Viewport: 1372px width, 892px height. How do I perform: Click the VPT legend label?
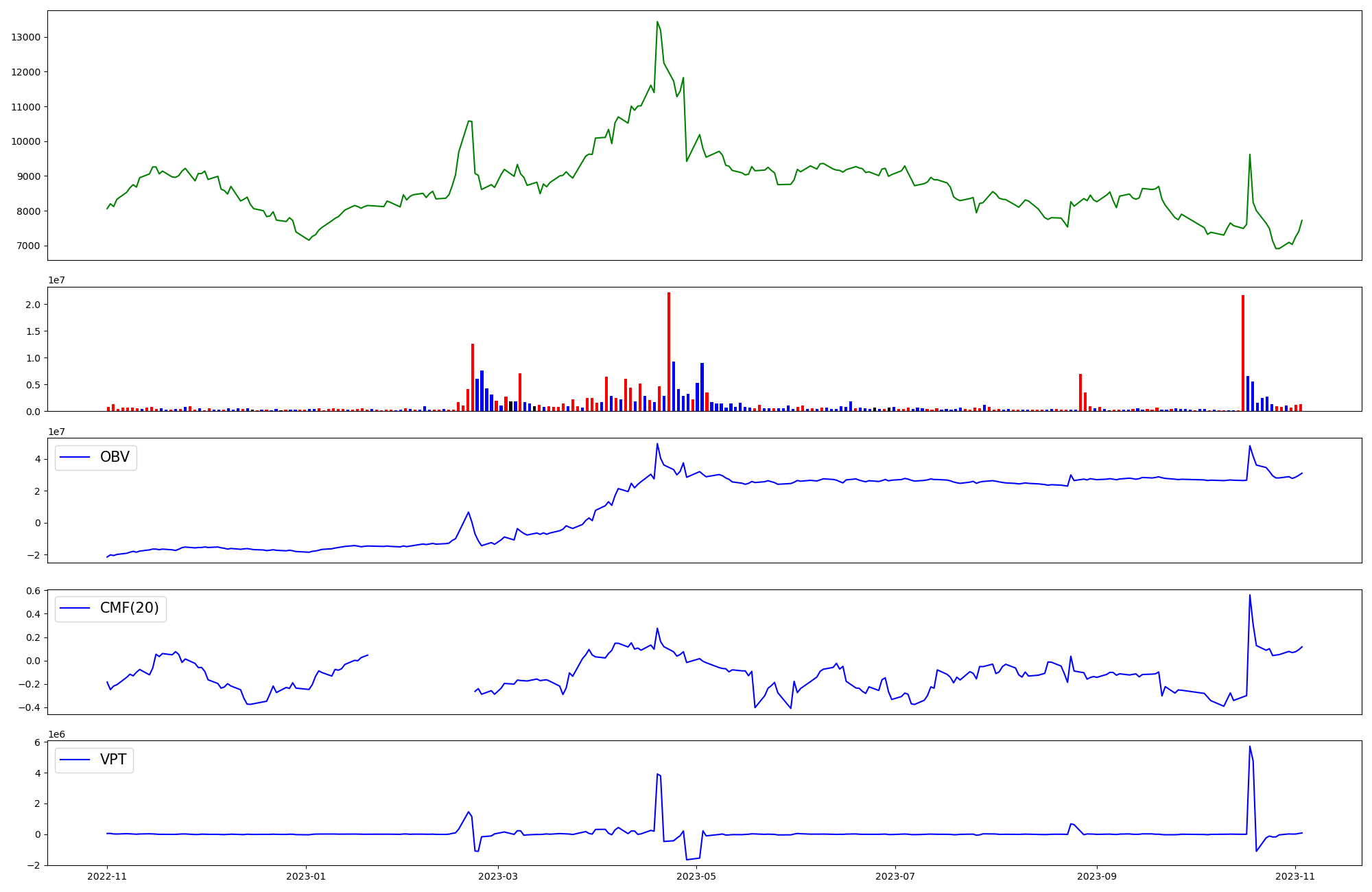point(113,760)
